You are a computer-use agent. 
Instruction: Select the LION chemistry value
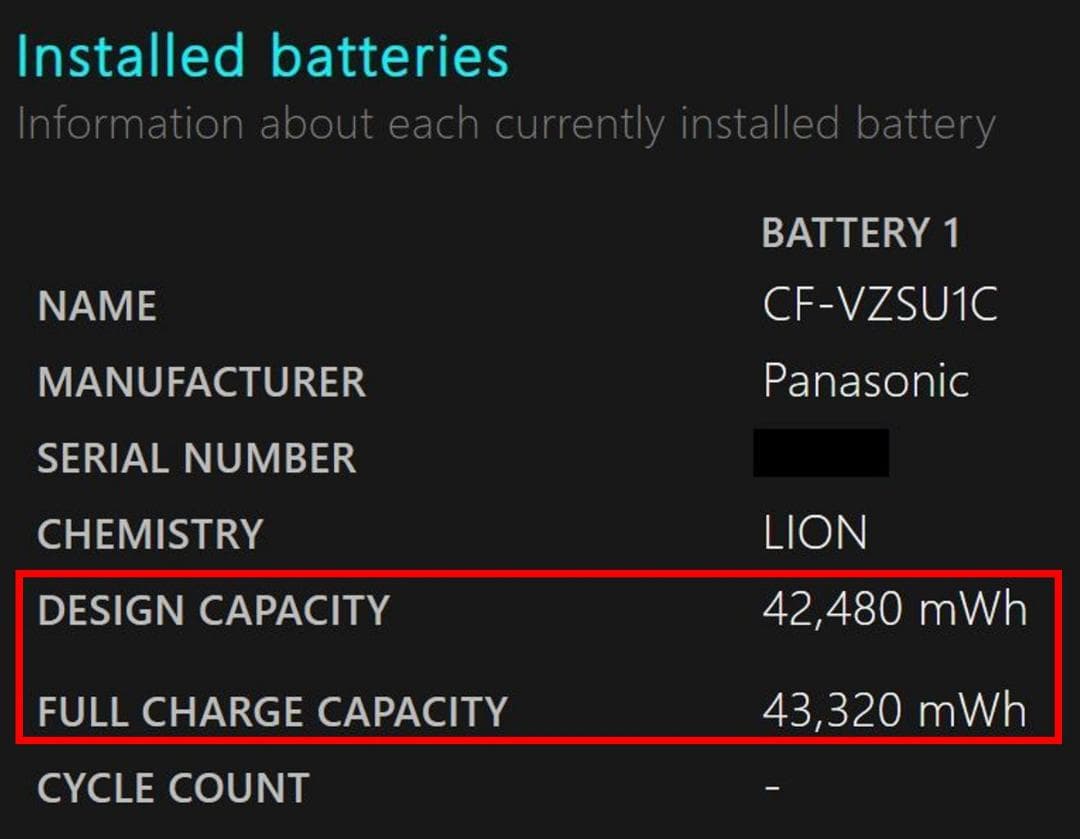(x=815, y=534)
